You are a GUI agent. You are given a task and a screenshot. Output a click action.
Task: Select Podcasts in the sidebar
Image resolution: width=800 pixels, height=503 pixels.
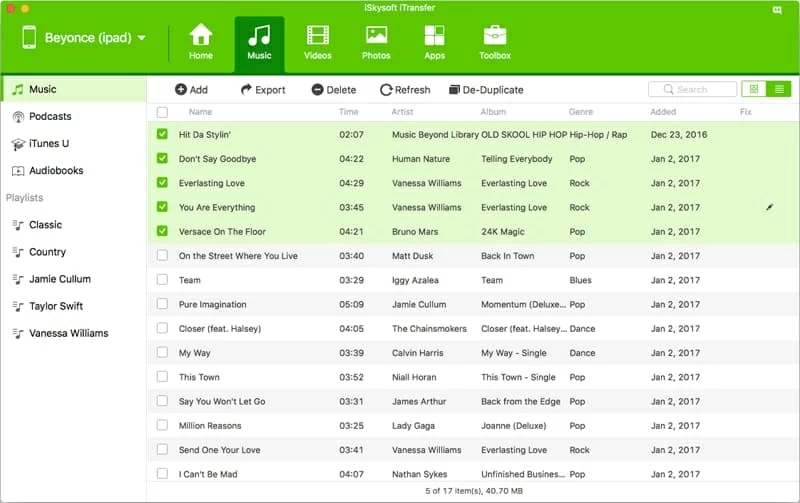[x=50, y=116]
